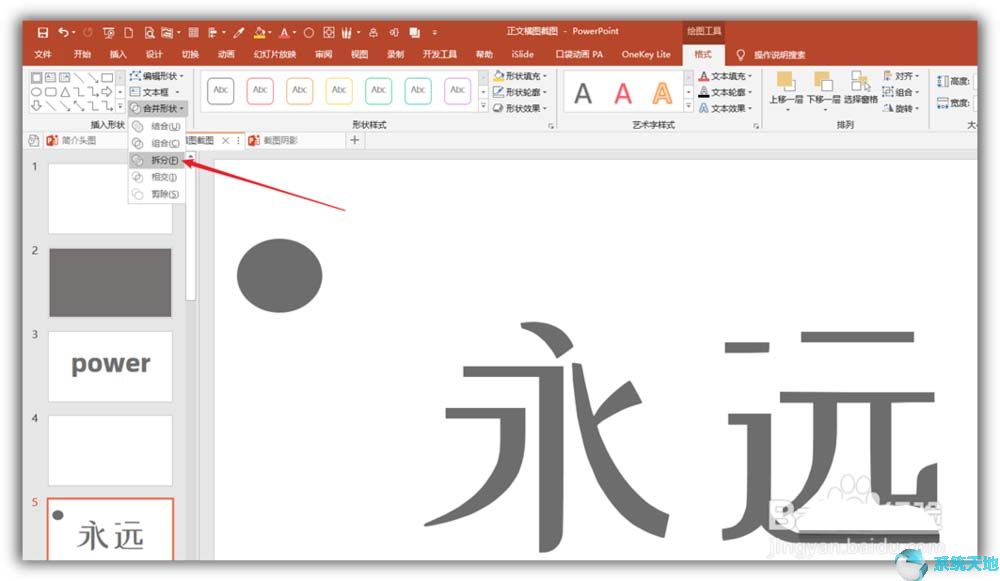This screenshot has width=1000, height=581.
Task: Click the Undo arrow icon
Action: (63, 32)
